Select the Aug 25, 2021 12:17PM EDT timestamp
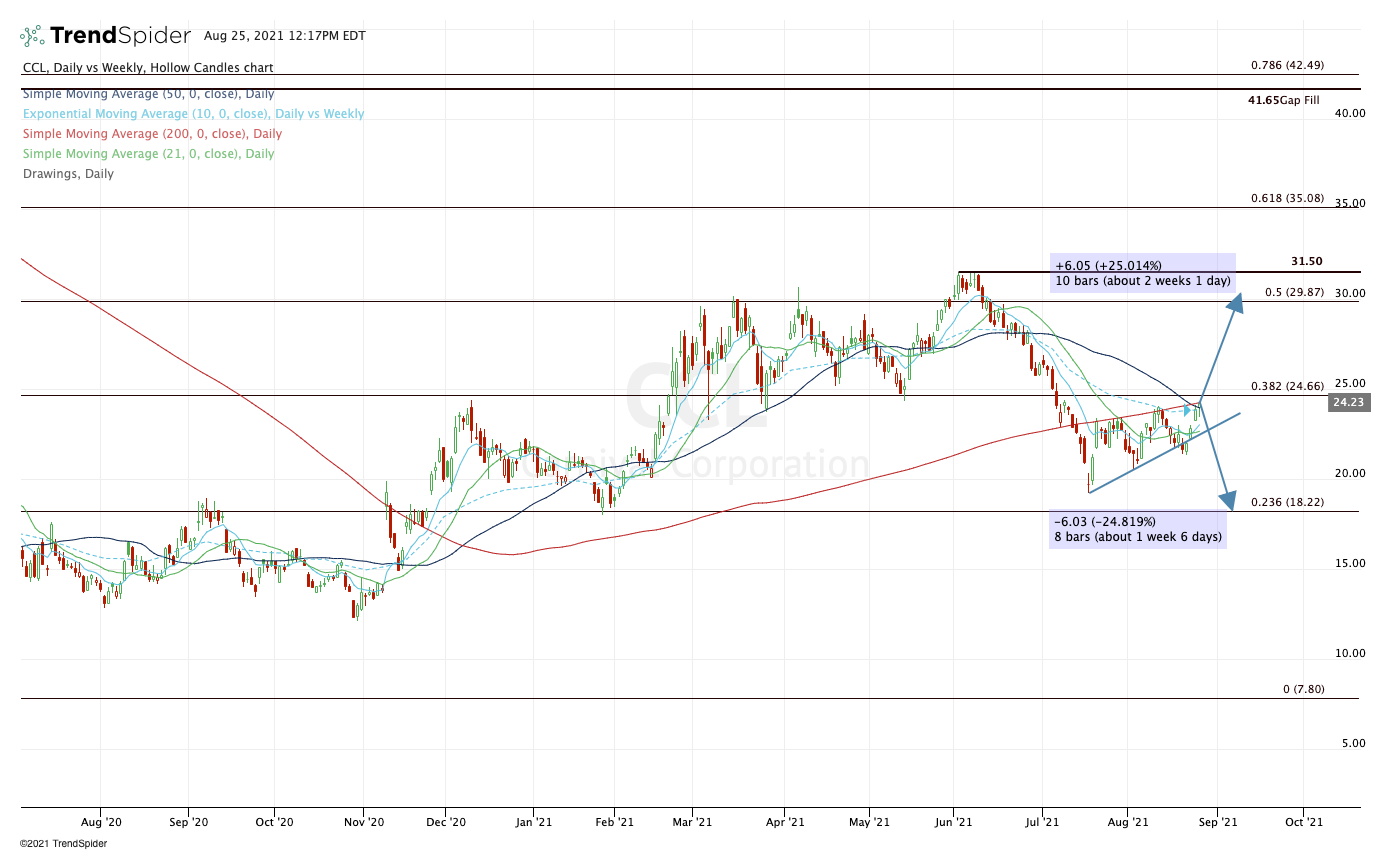 pyautogui.click(x=285, y=36)
